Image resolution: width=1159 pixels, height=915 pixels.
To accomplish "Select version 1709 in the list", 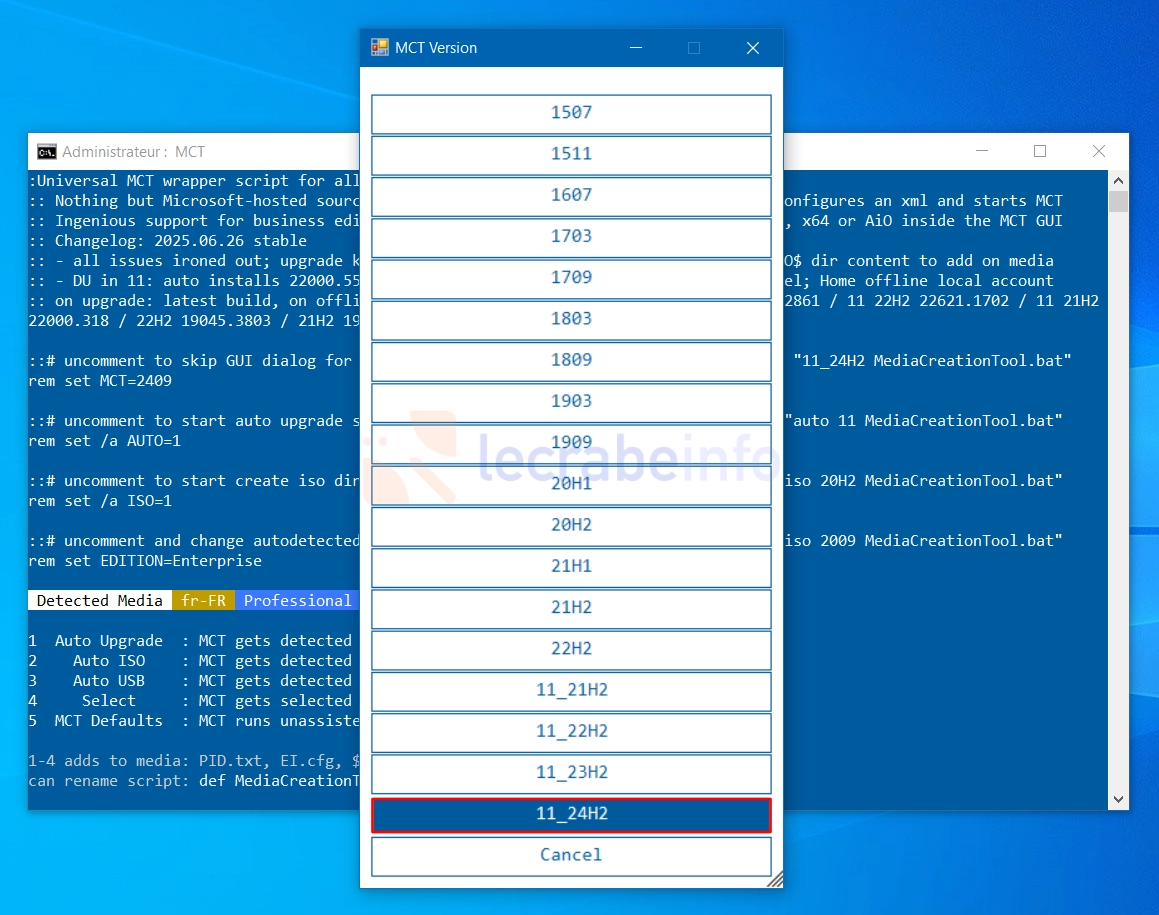I will click(x=571, y=278).
